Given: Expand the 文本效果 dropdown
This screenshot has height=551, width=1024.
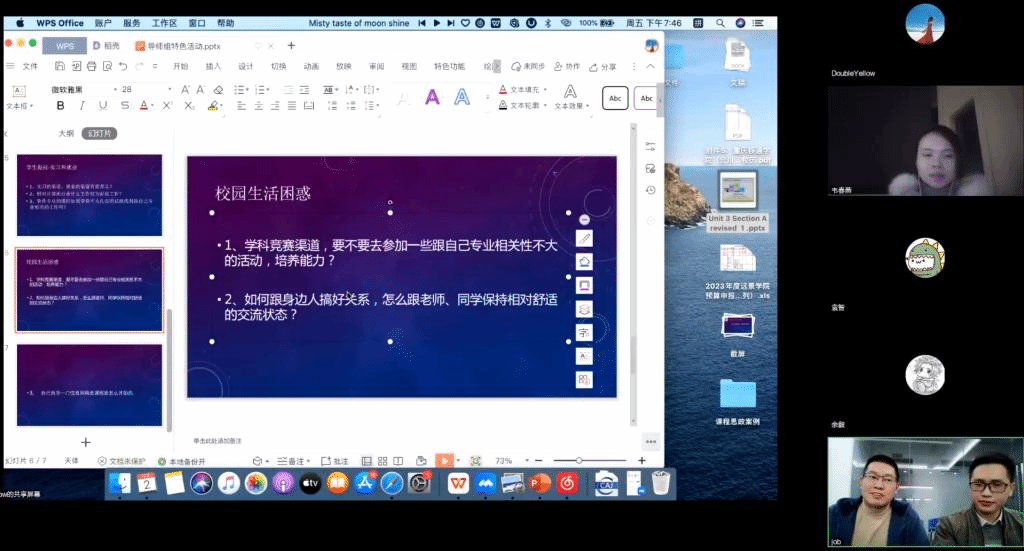Looking at the screenshot, I should (x=571, y=106).
